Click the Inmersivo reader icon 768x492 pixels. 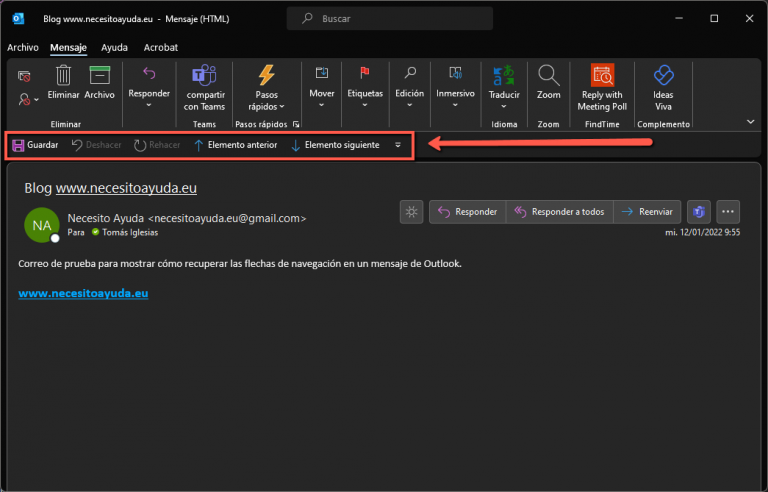(x=456, y=73)
